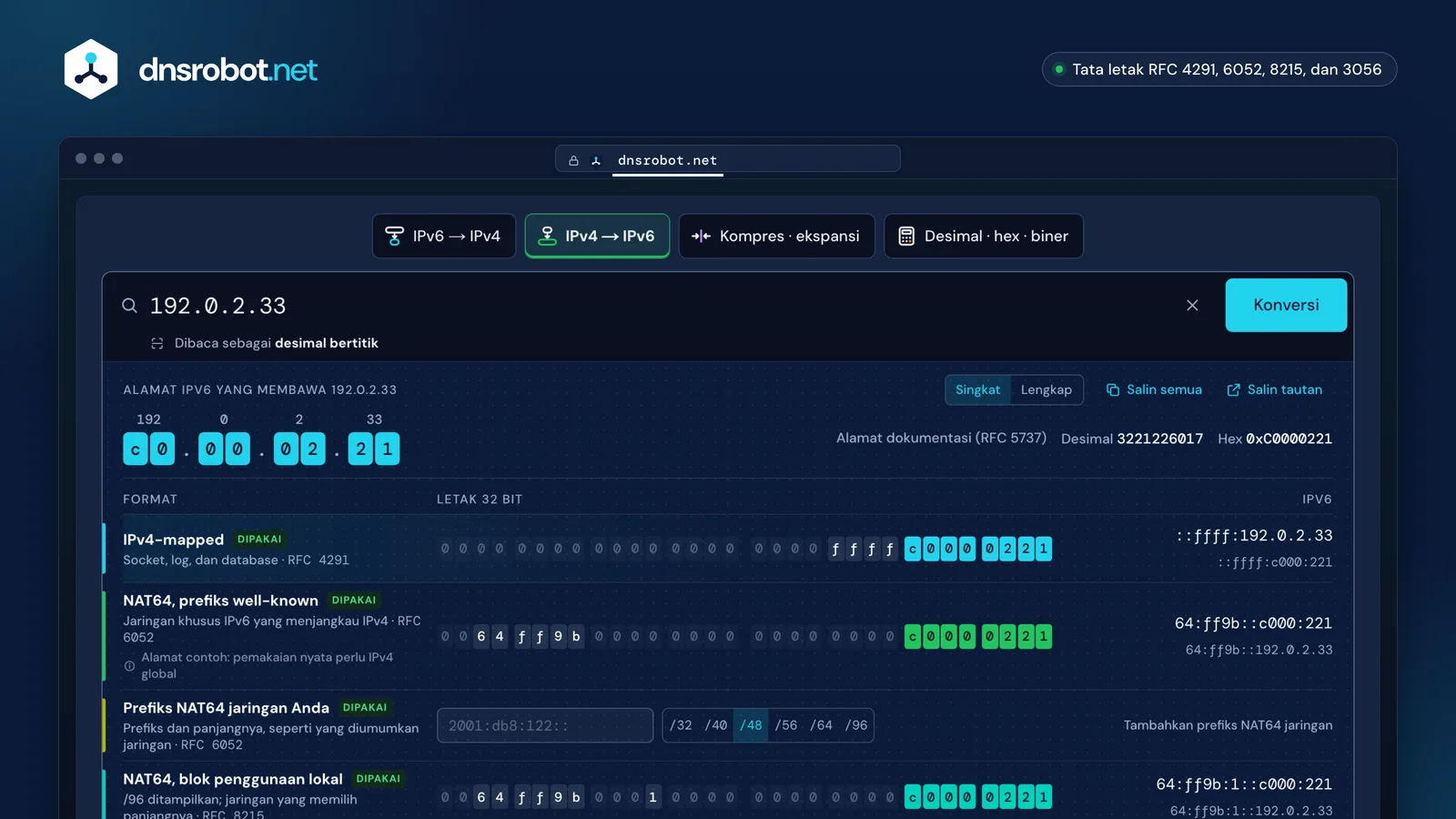The image size is (1456, 819).
Task: Click the 64:ff9b::c000:221 address
Action: coord(1253,623)
